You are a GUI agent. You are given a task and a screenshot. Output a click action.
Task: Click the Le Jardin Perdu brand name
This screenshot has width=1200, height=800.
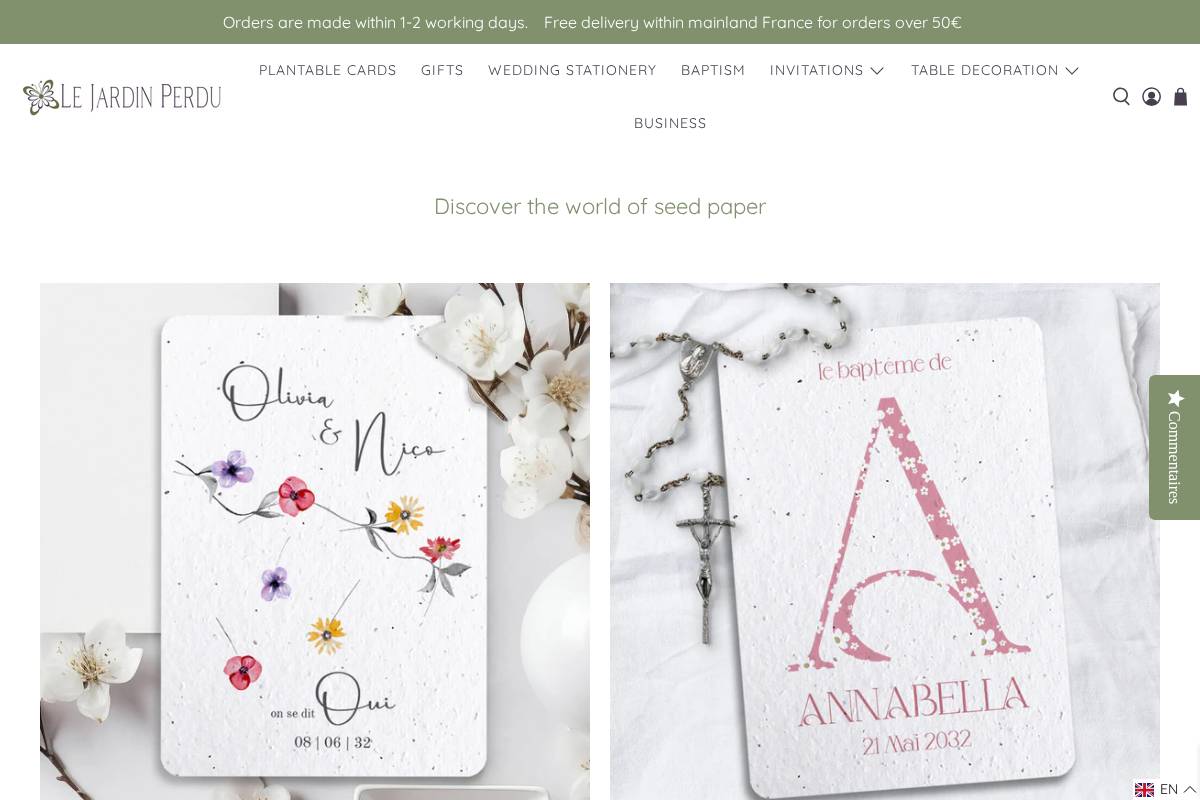(141, 97)
